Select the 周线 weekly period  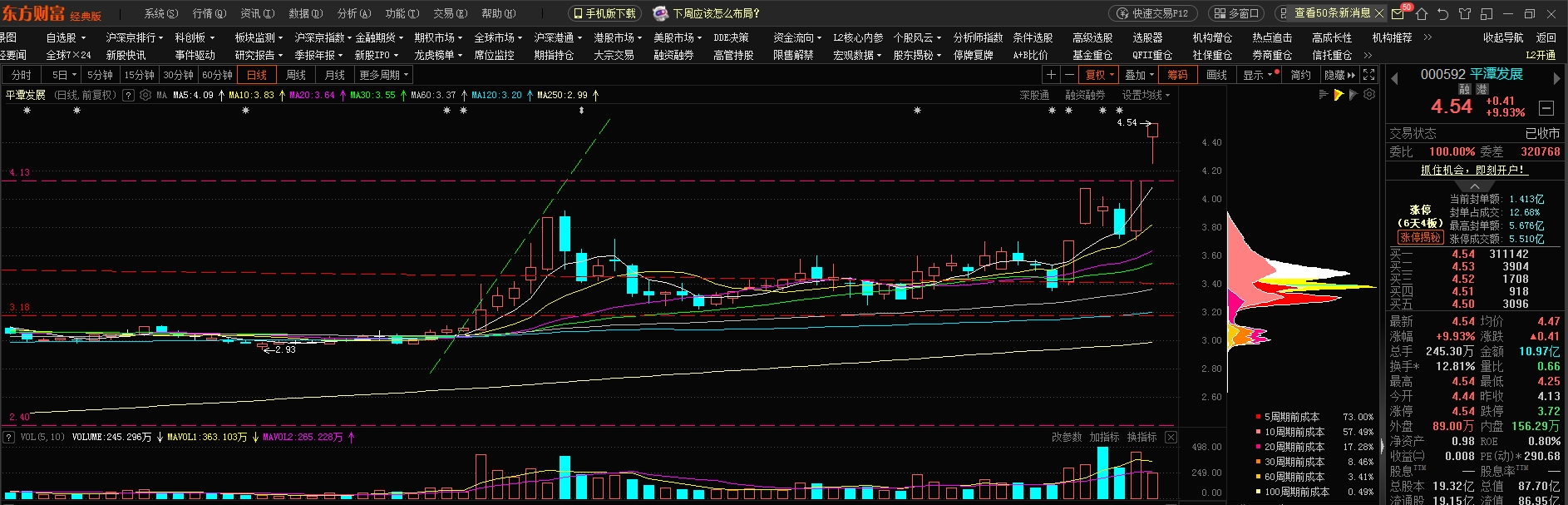click(x=296, y=75)
